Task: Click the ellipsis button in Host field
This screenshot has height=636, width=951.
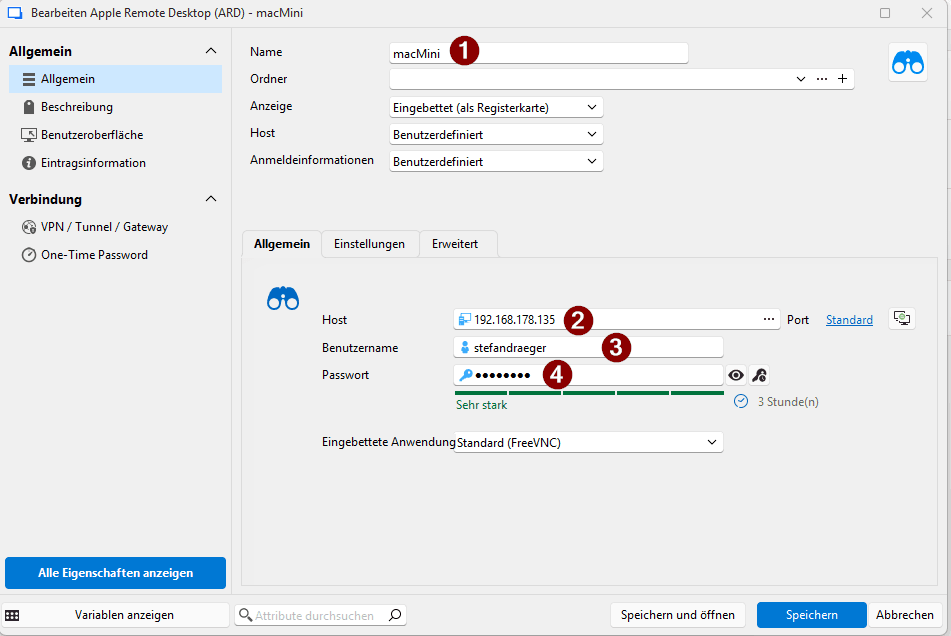Action: coord(769,319)
